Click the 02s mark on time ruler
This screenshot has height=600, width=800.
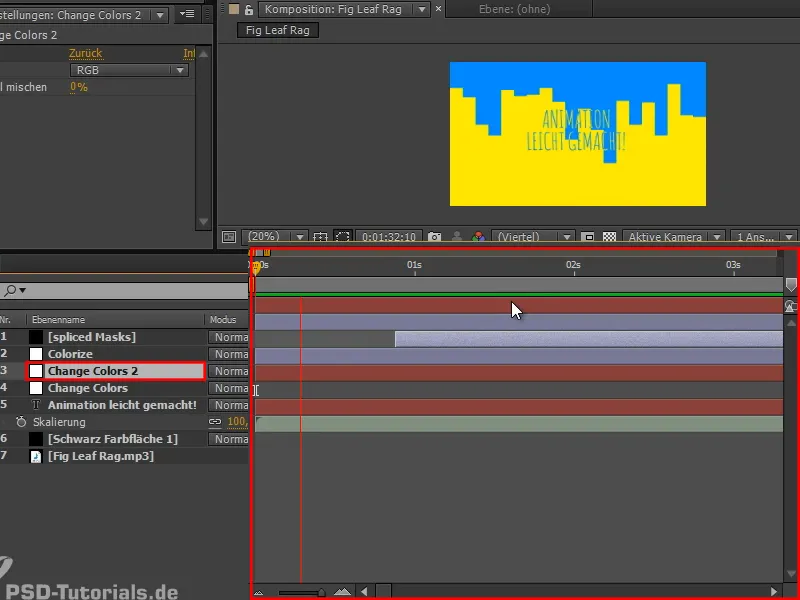tap(573, 265)
